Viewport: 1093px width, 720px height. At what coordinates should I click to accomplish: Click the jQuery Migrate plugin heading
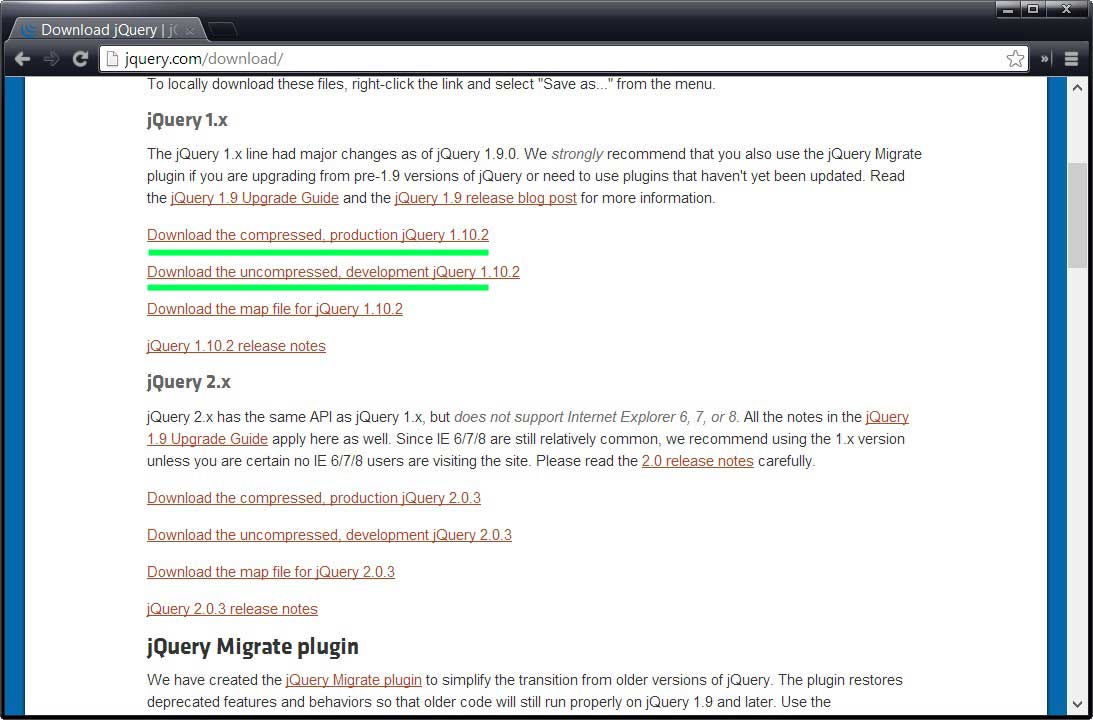coord(252,647)
